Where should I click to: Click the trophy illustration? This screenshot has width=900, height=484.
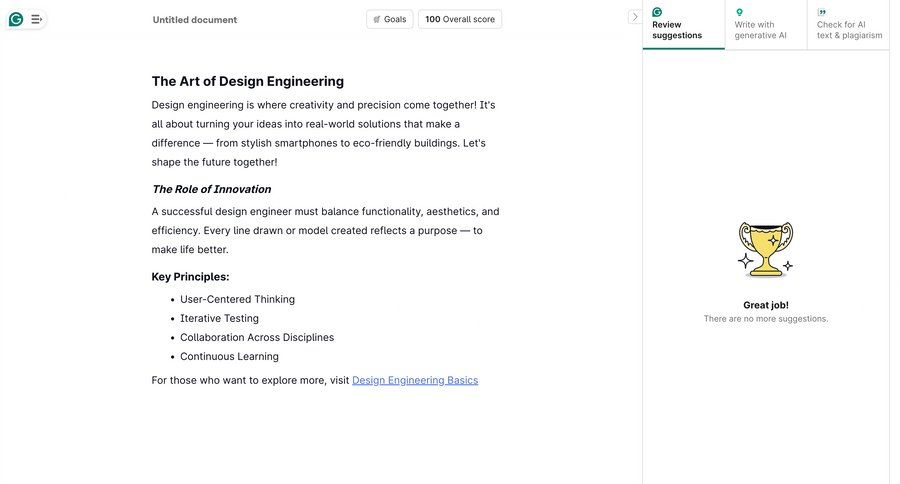pyautogui.click(x=766, y=249)
